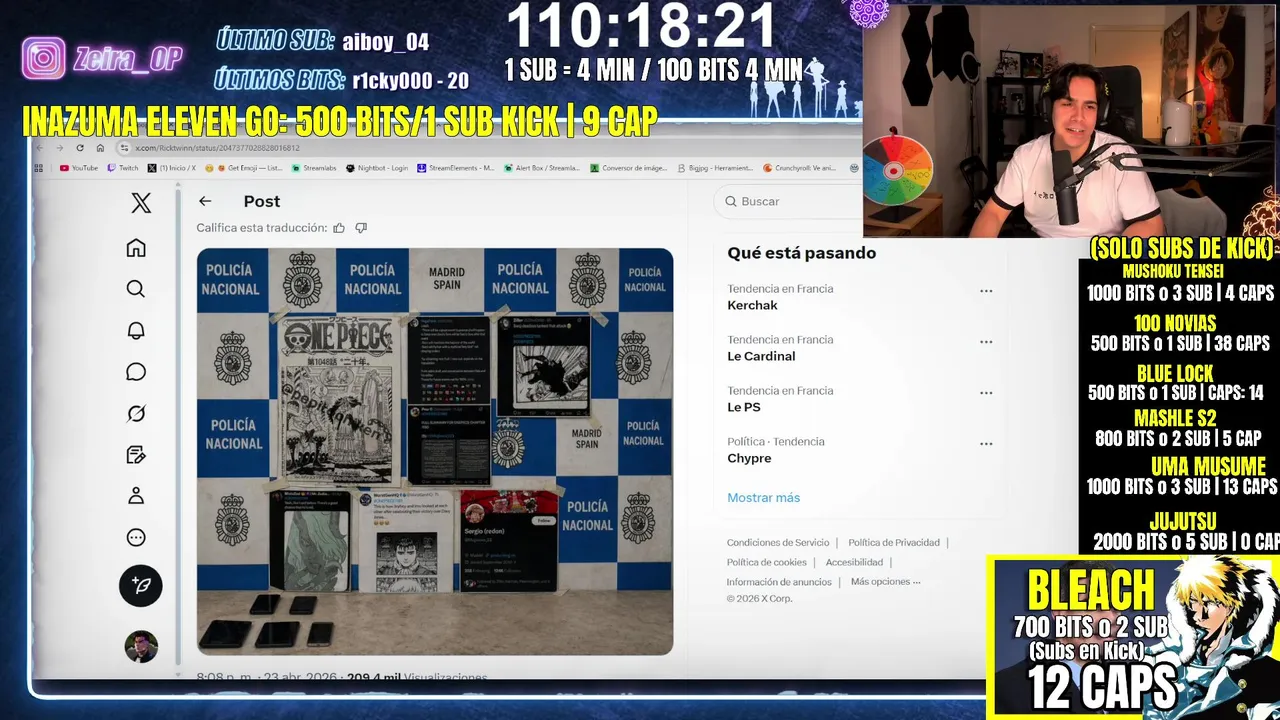
Task: Click the Buscar search field
Action: click(x=790, y=201)
